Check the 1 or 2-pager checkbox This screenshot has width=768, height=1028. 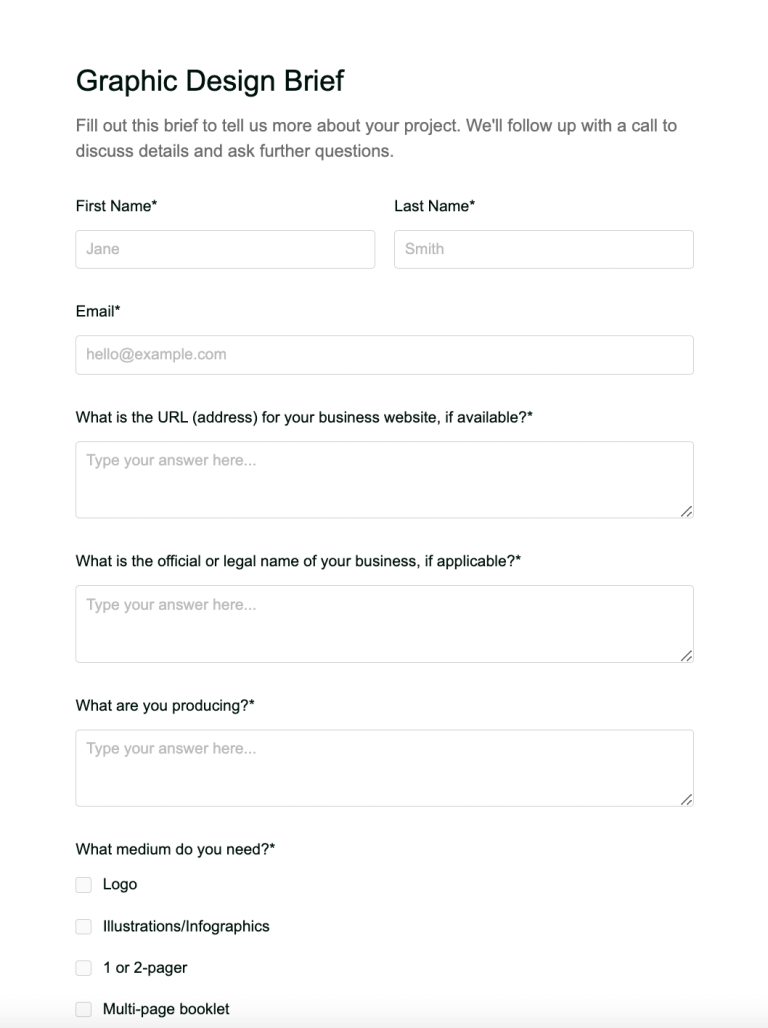pos(83,967)
